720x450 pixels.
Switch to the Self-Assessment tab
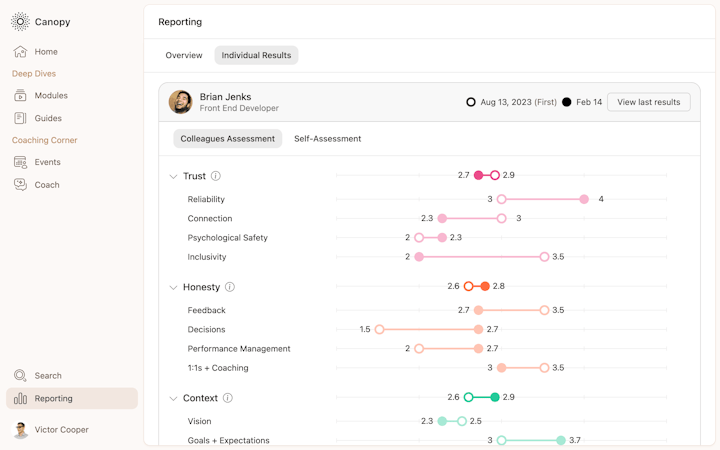tap(327, 139)
